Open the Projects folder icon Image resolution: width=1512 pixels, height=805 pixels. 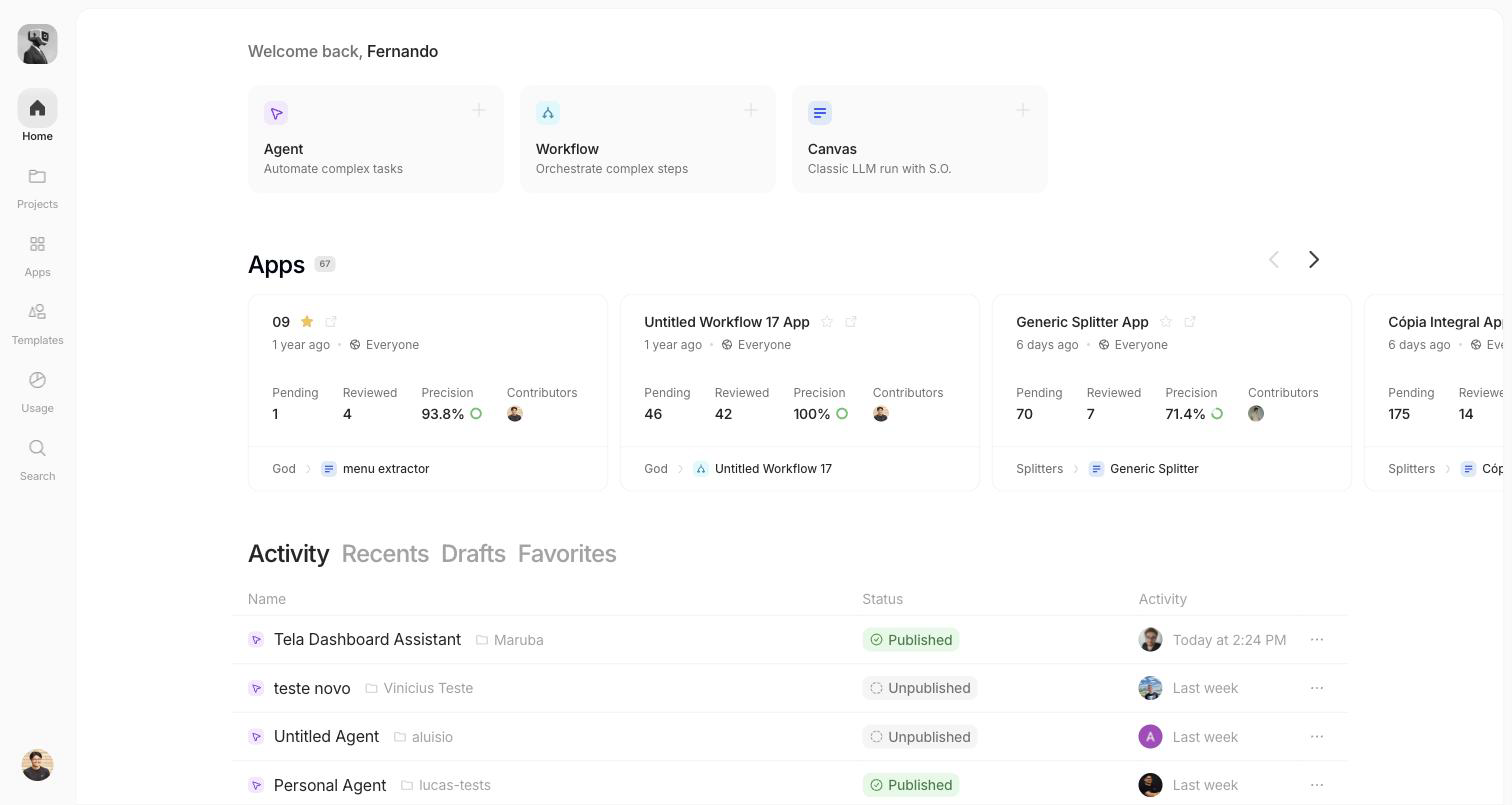click(x=37, y=177)
